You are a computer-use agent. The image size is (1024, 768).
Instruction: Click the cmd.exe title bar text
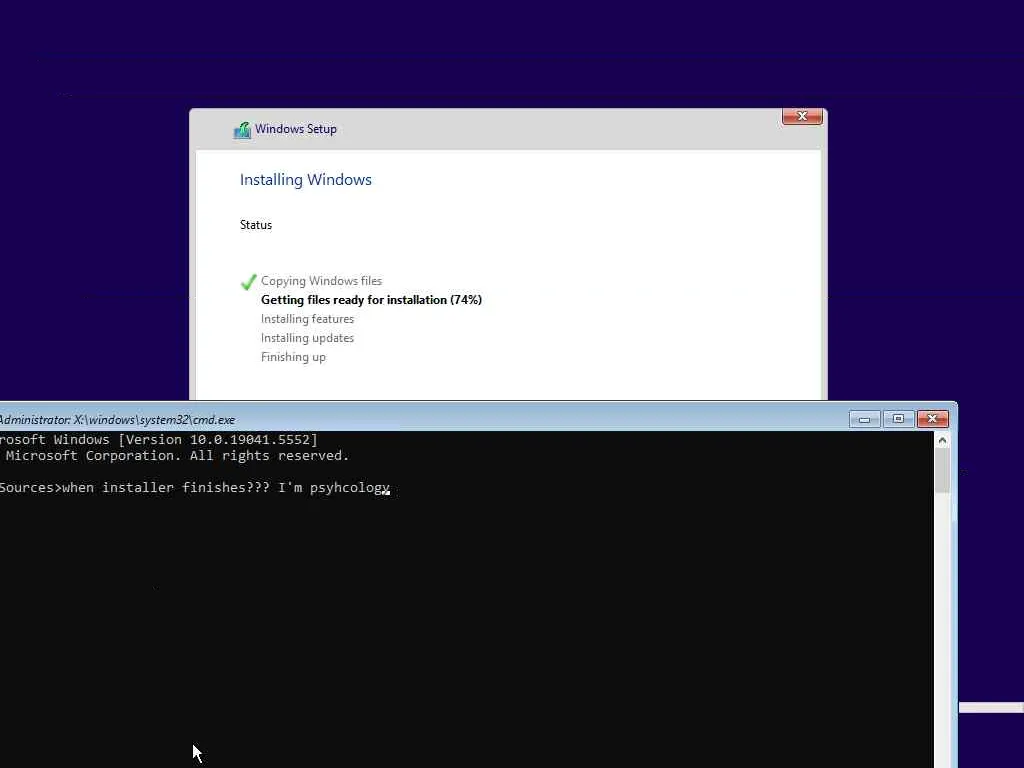pos(117,420)
